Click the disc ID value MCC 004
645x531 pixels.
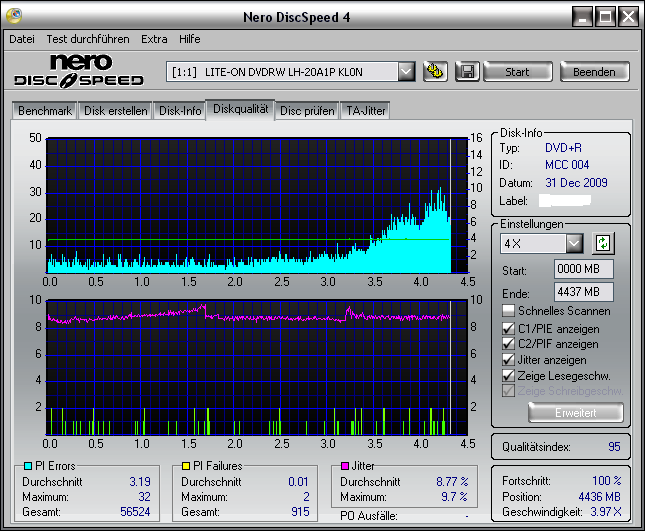567,165
